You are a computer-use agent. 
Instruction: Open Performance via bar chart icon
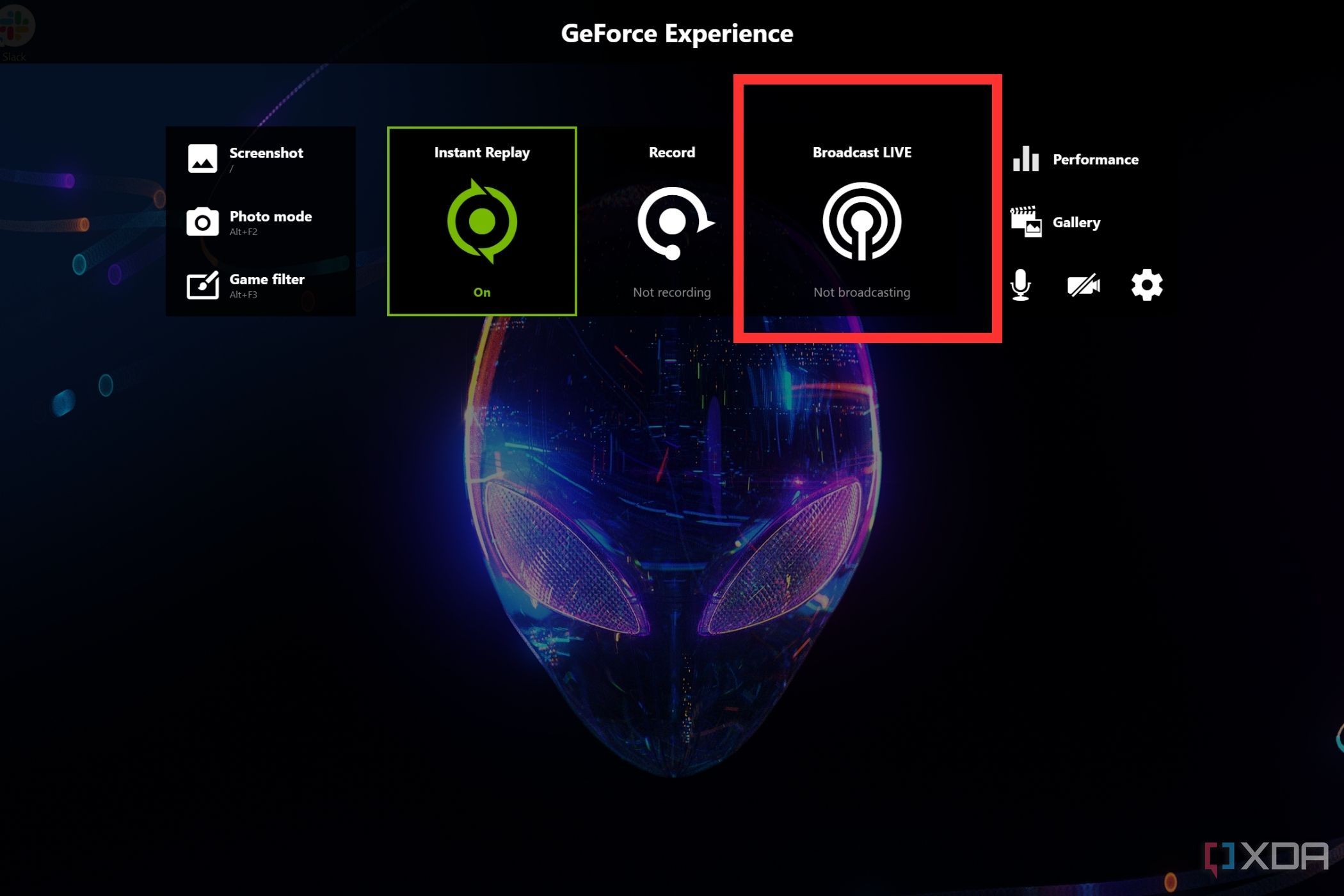[x=1026, y=159]
